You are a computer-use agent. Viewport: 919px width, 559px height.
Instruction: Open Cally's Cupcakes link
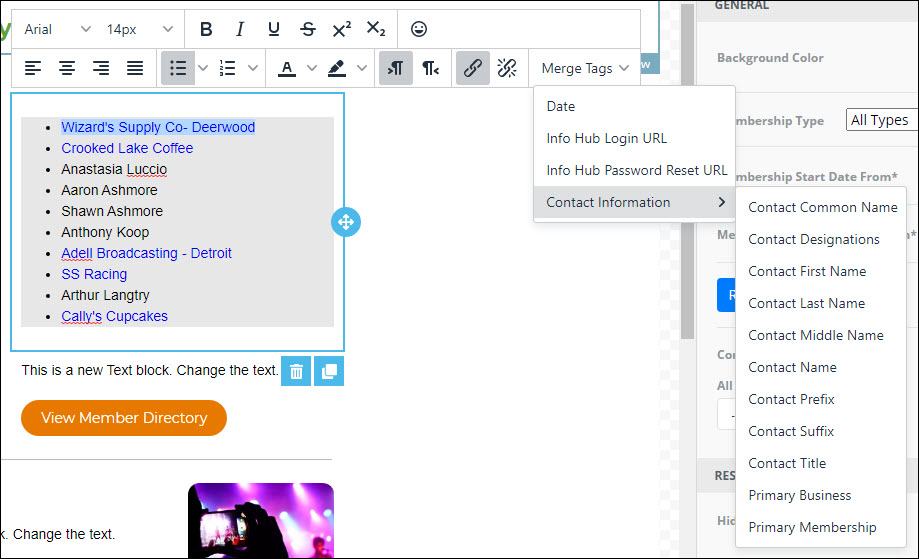pyautogui.click(x=115, y=316)
